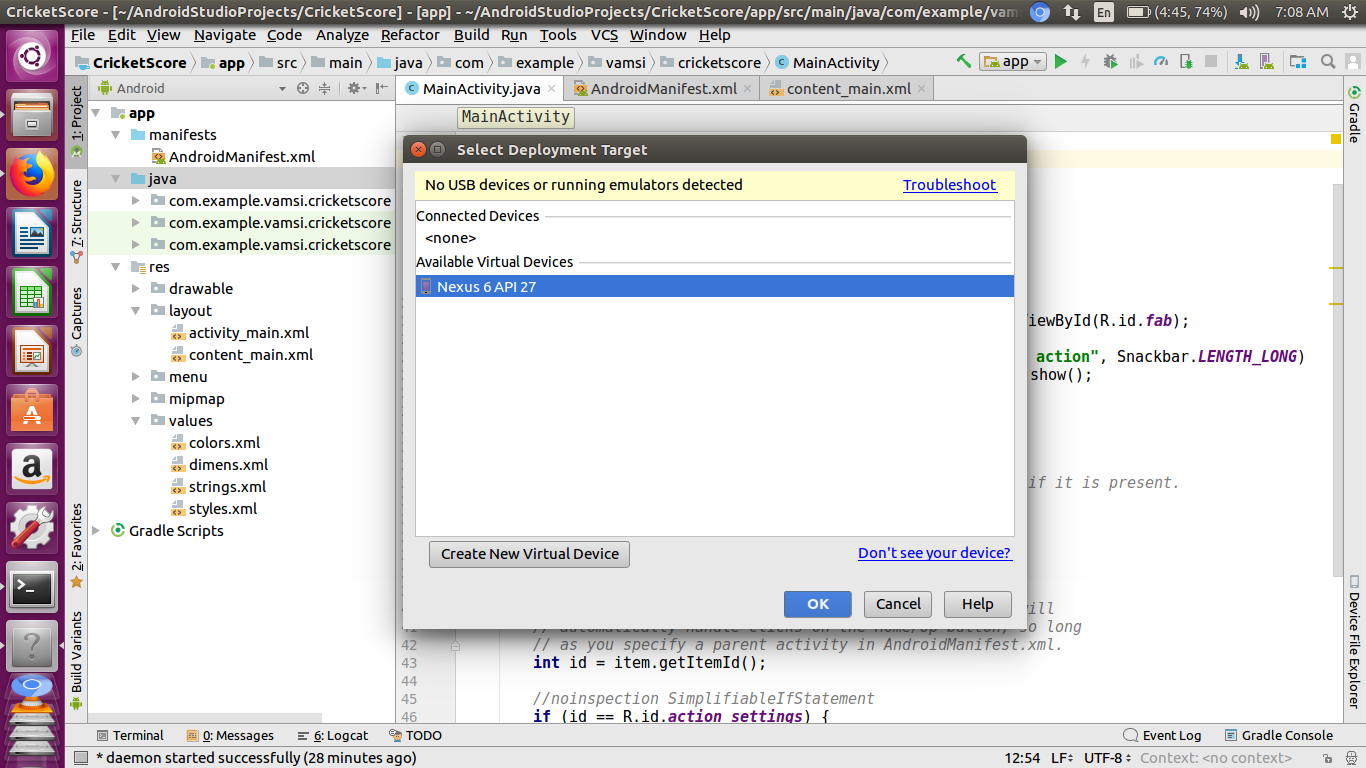
Task: Open the Event Log tool window
Action: (1162, 735)
